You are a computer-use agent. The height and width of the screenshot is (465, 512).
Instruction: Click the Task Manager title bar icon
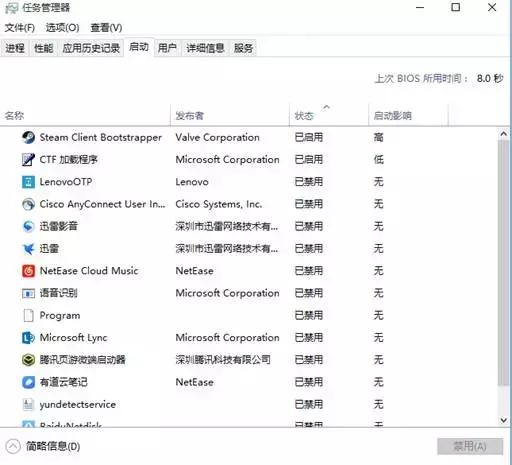click(12, 8)
